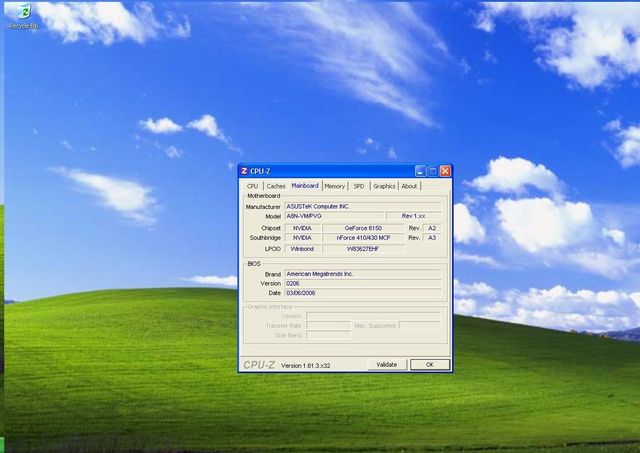The width and height of the screenshot is (640, 453).
Task: Click the Validate button
Action: [387, 365]
